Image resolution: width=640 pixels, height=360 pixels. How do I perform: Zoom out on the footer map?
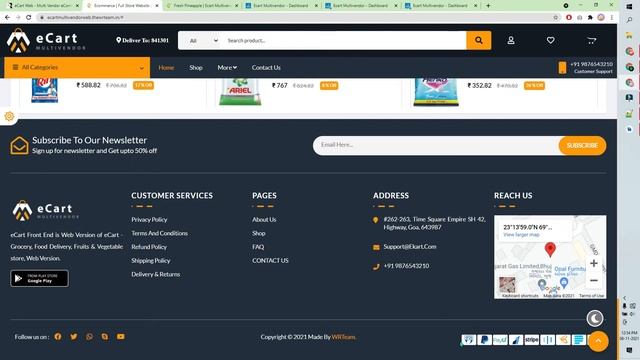point(594,281)
